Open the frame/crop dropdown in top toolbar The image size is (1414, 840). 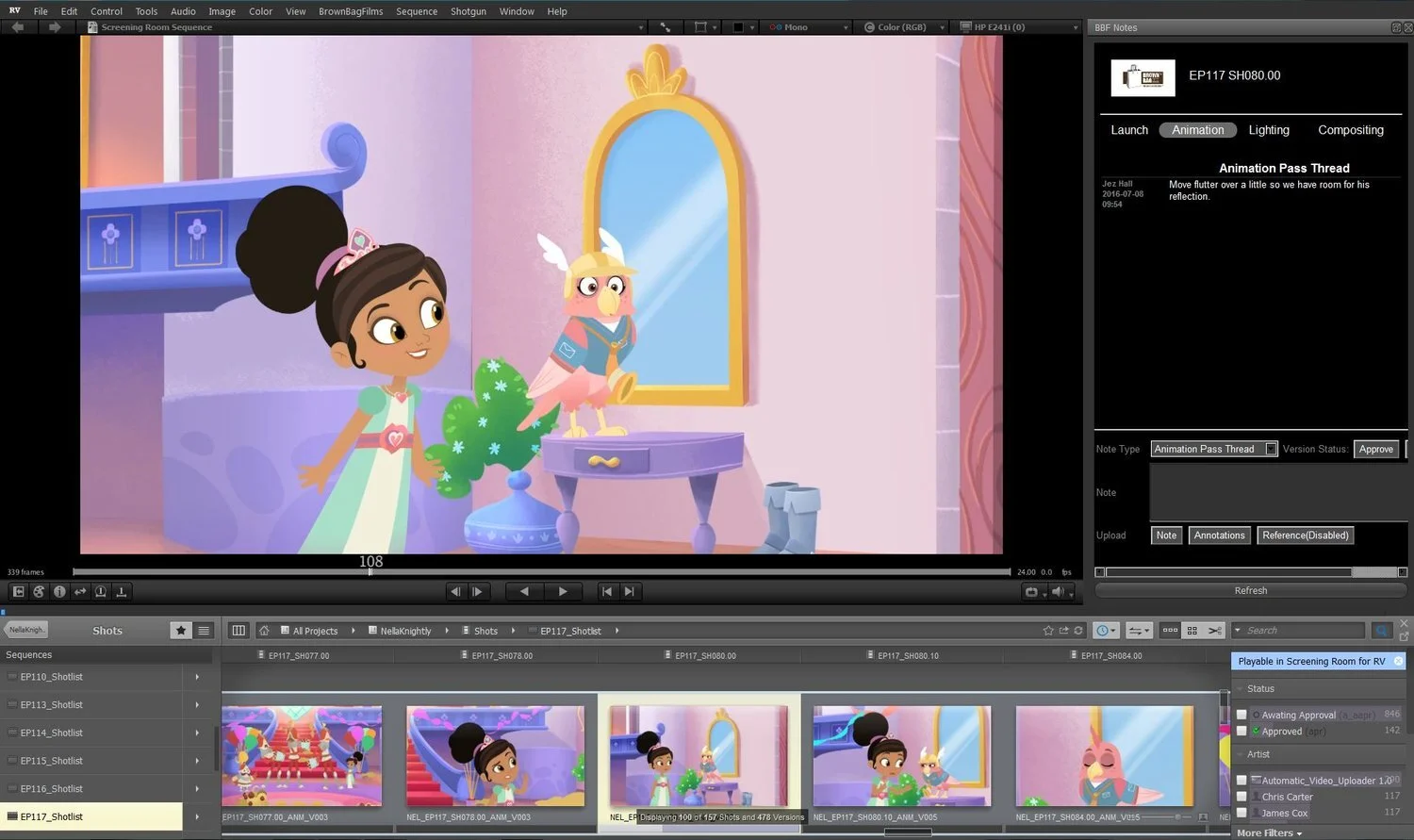tap(706, 27)
